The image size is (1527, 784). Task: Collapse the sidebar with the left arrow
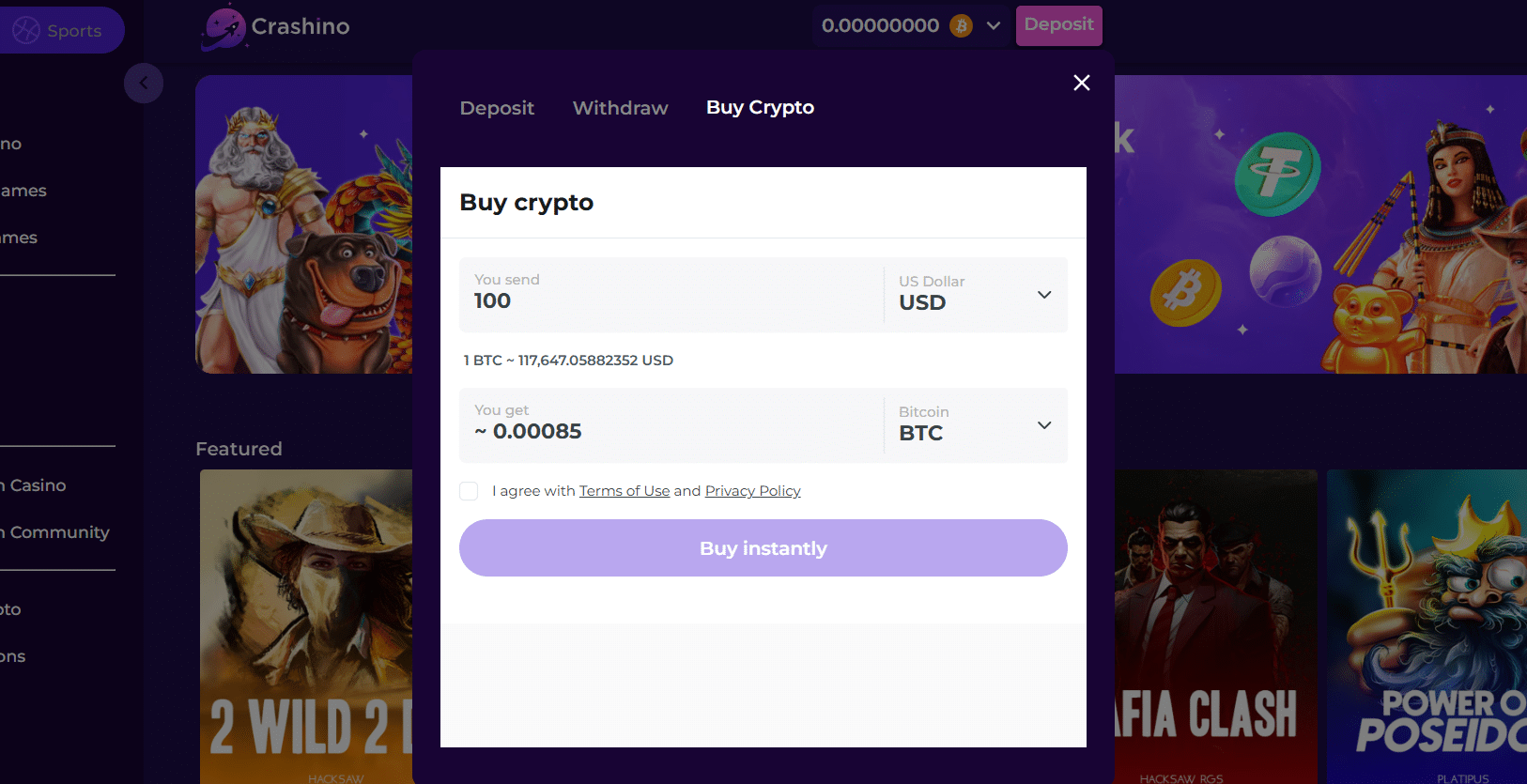coord(144,84)
